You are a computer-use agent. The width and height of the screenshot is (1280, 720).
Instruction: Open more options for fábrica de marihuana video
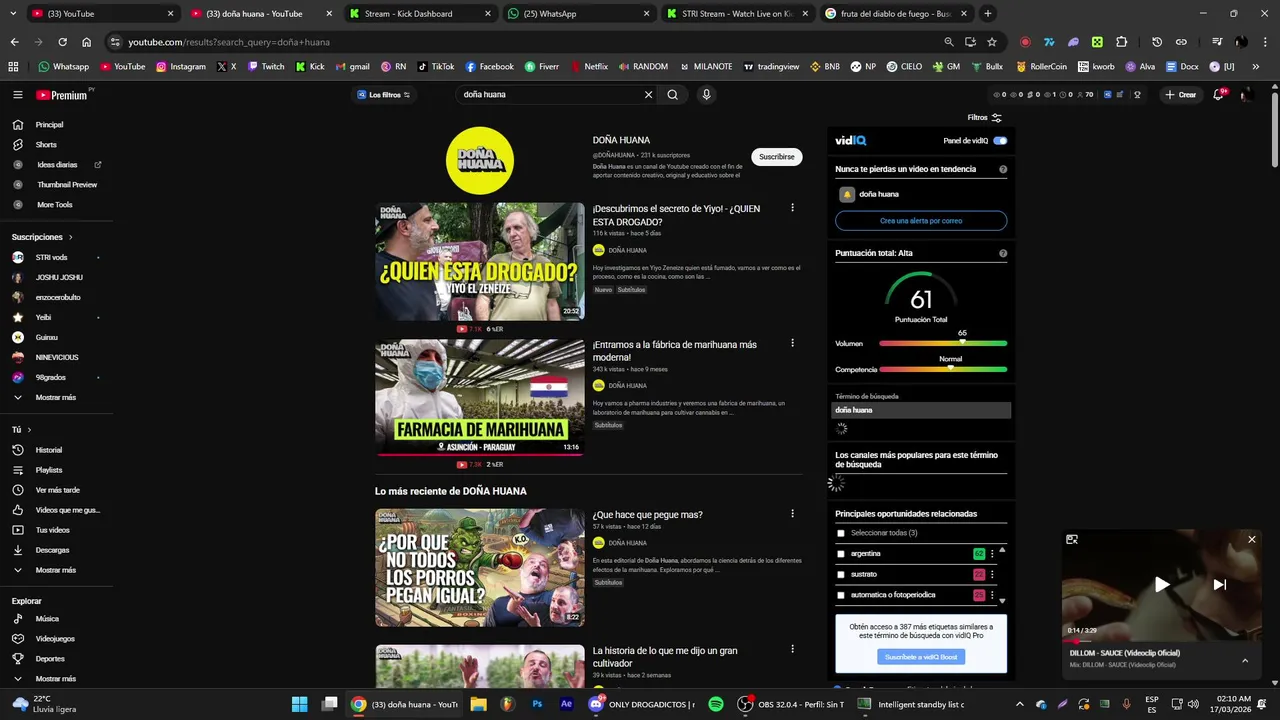click(x=792, y=343)
